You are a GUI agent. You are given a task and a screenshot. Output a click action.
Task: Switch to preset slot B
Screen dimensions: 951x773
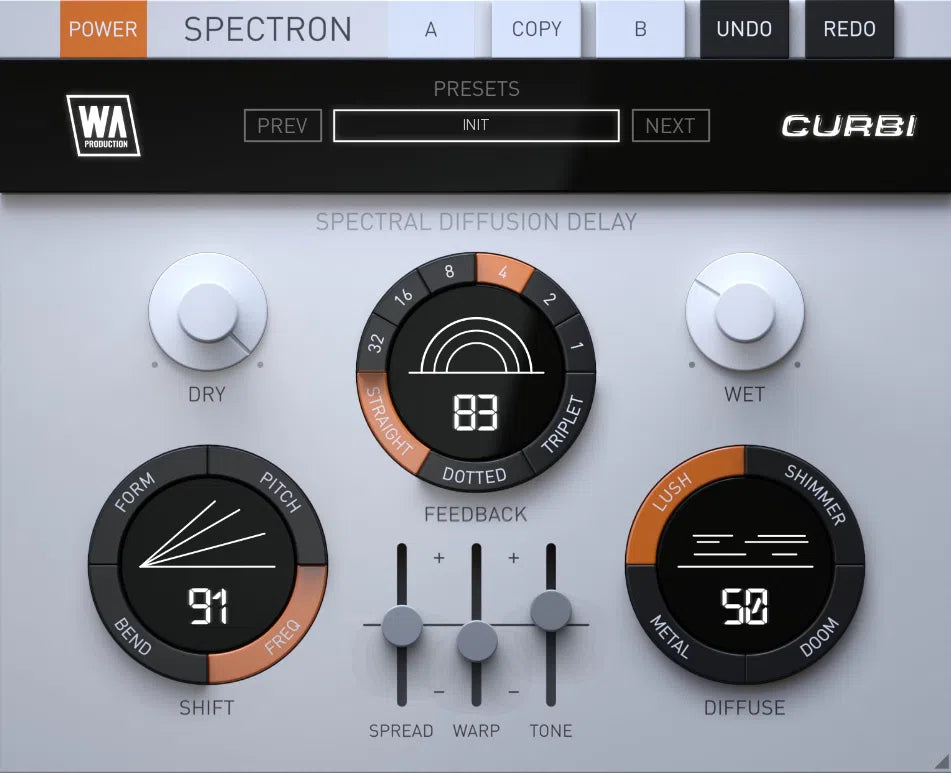coord(639,29)
